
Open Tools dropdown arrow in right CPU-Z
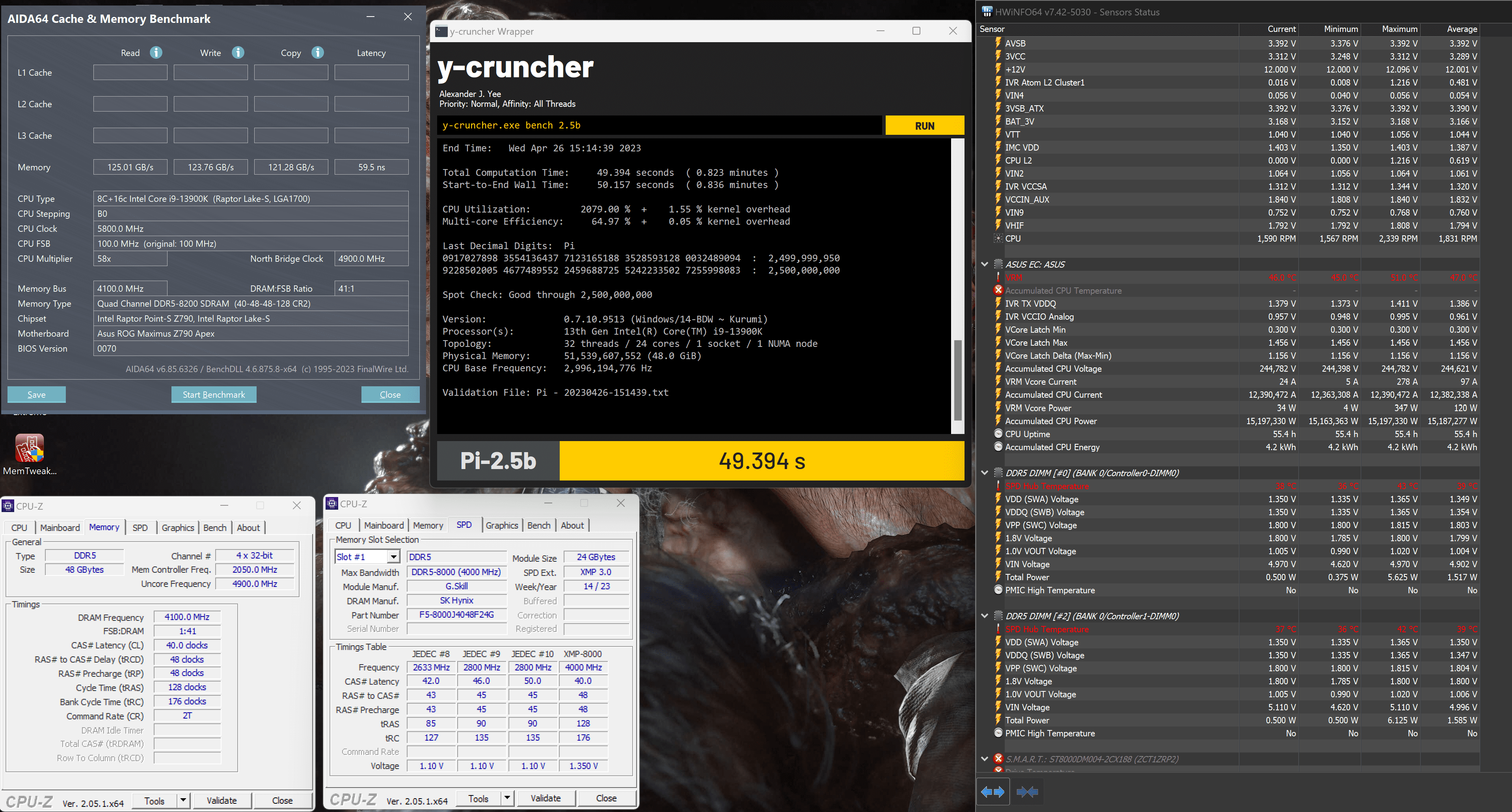pos(507,798)
